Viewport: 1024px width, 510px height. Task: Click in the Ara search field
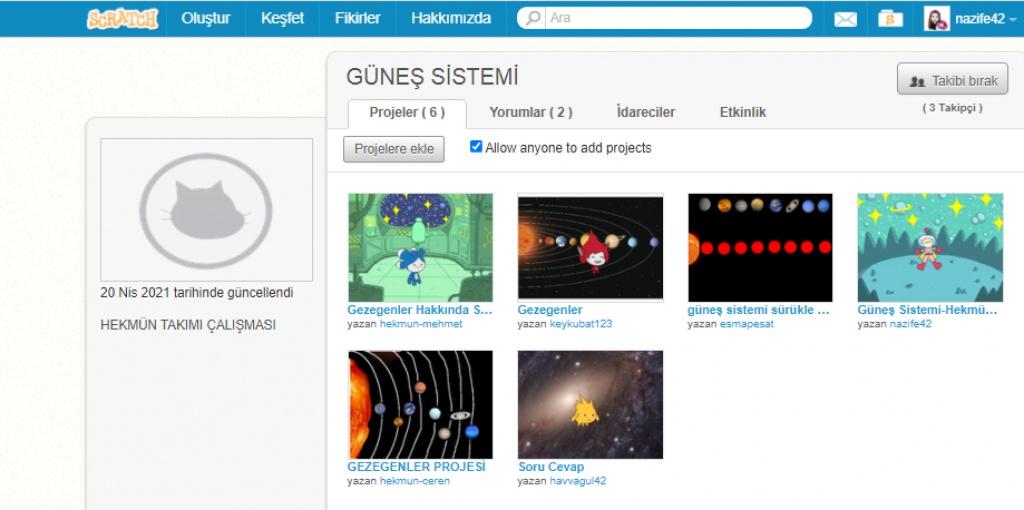click(675, 18)
